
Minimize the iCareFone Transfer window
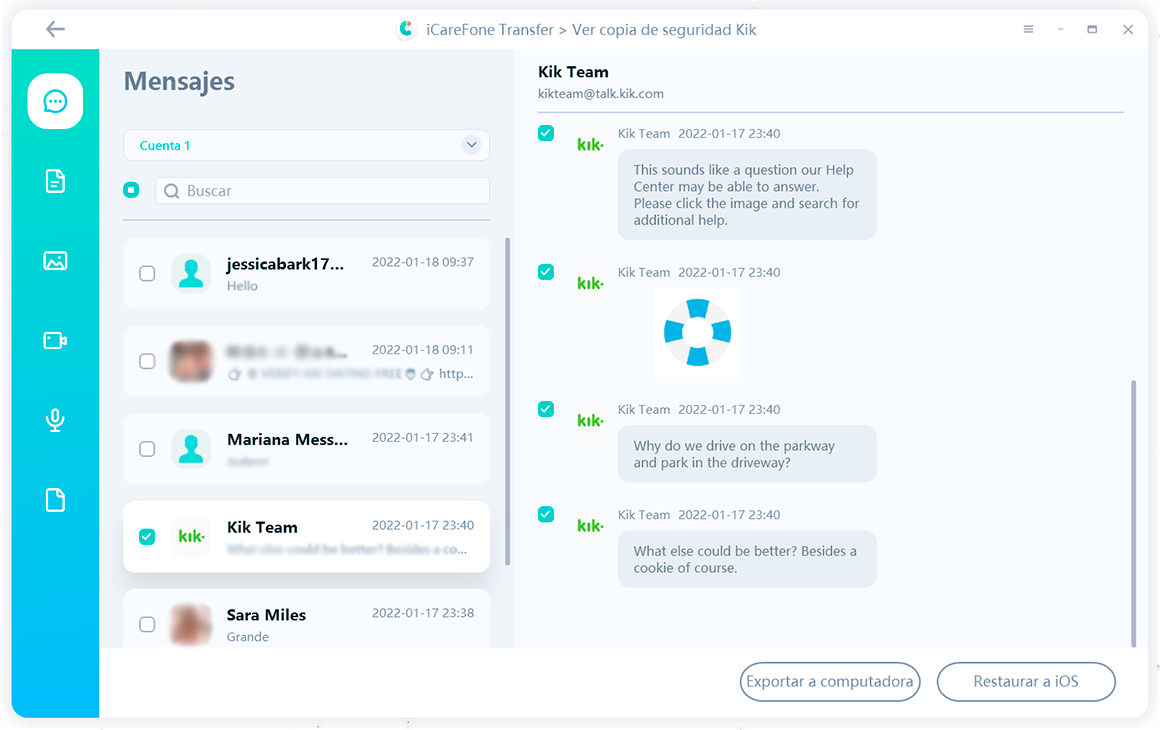tap(1060, 30)
